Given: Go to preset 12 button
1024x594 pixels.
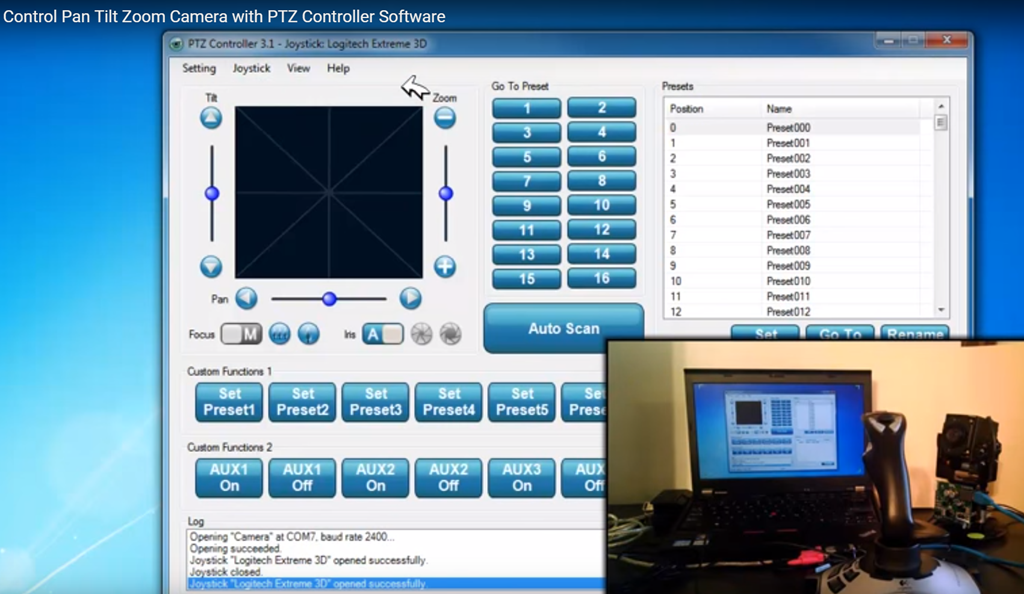Looking at the screenshot, I should [601, 230].
